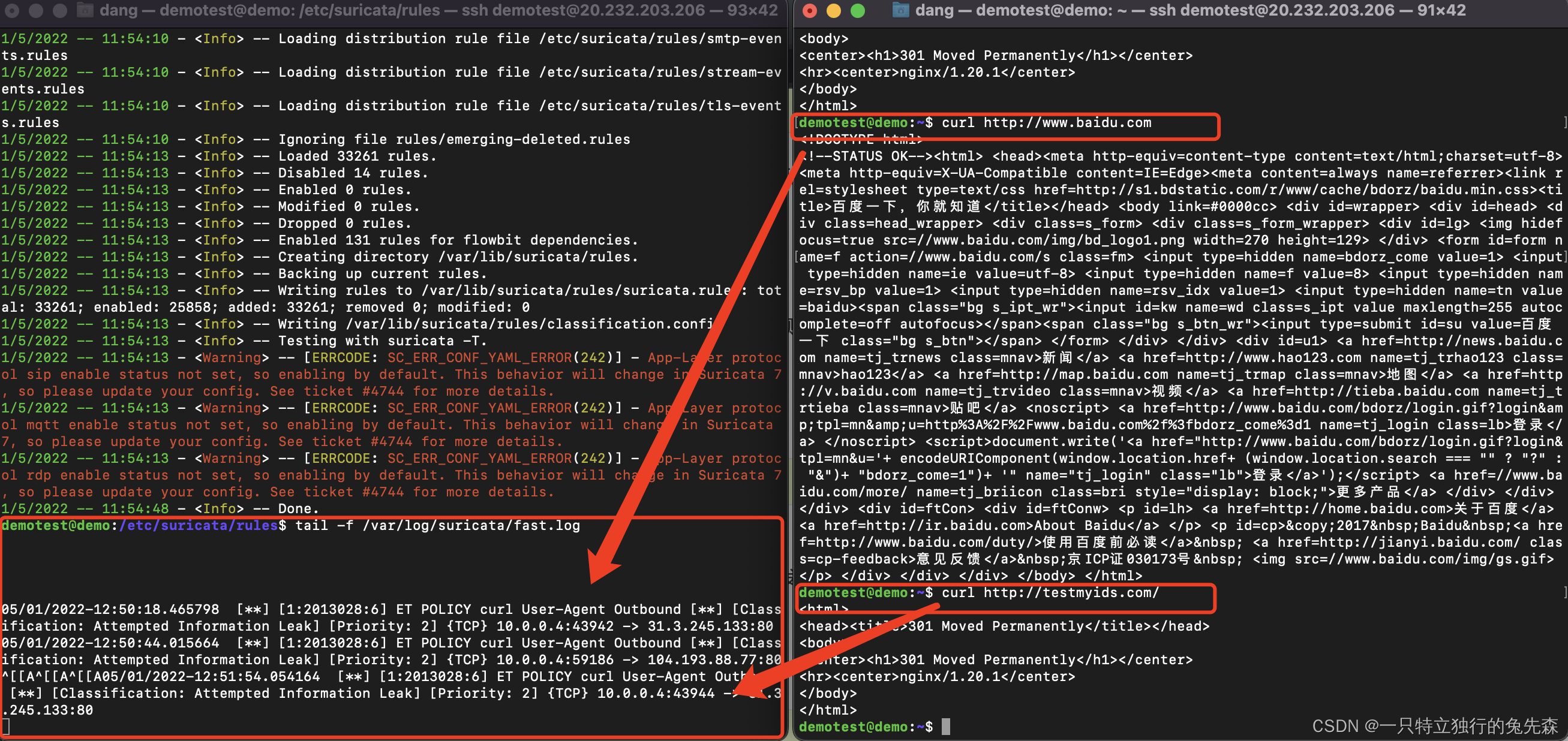
Task: Minimize the inactive left terminal window
Action: (36, 10)
